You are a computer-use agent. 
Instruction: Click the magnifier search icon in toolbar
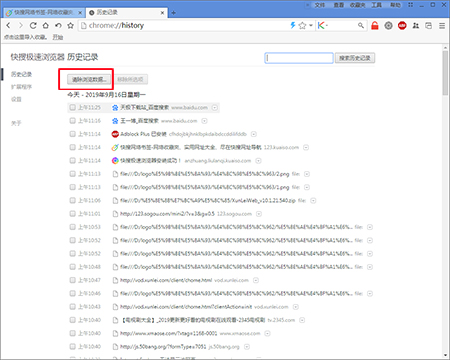tap(361, 25)
